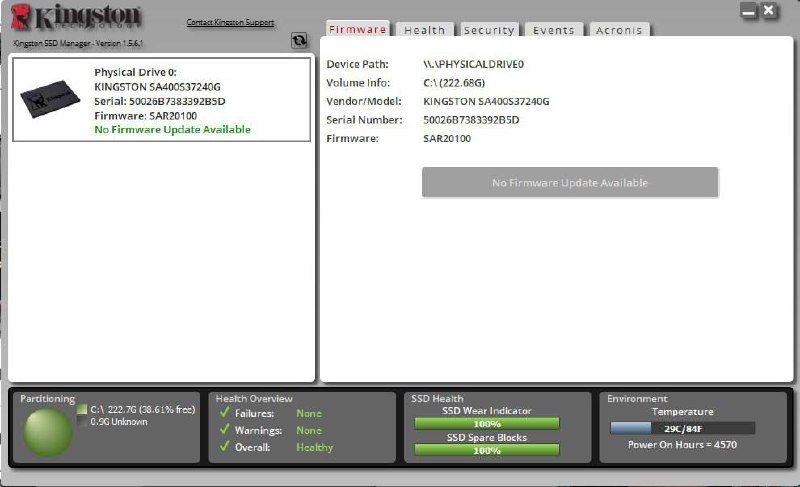Click green No Firmware Update Available text
This screenshot has width=800, height=487.
172,130
